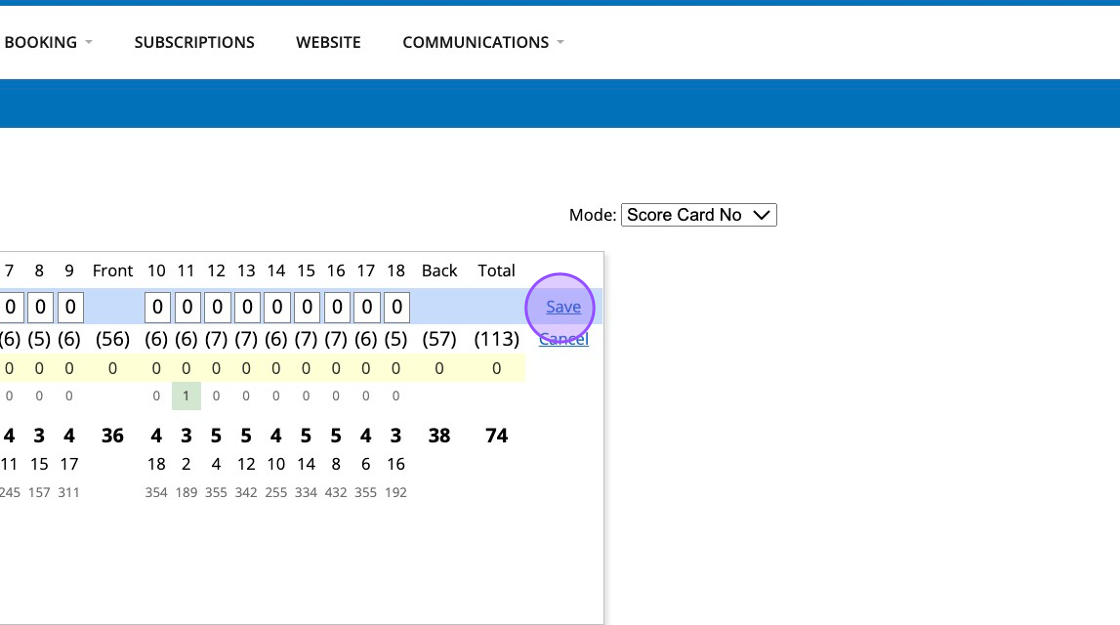Select the hole 15 score field
1120x625 pixels.
pos(307,307)
